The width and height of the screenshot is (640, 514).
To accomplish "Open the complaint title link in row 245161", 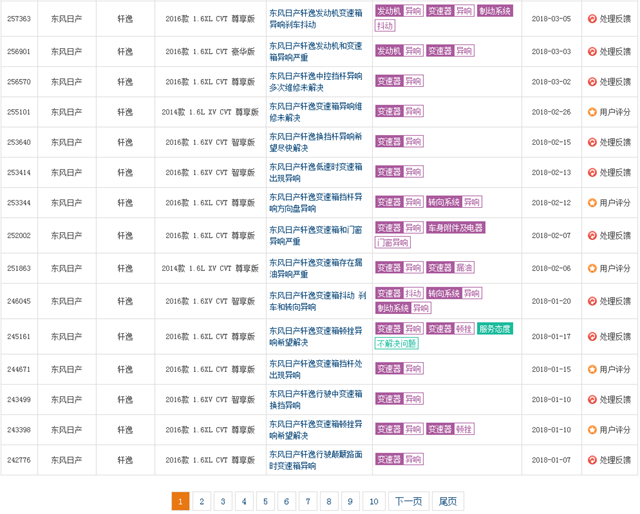I will 316,336.
